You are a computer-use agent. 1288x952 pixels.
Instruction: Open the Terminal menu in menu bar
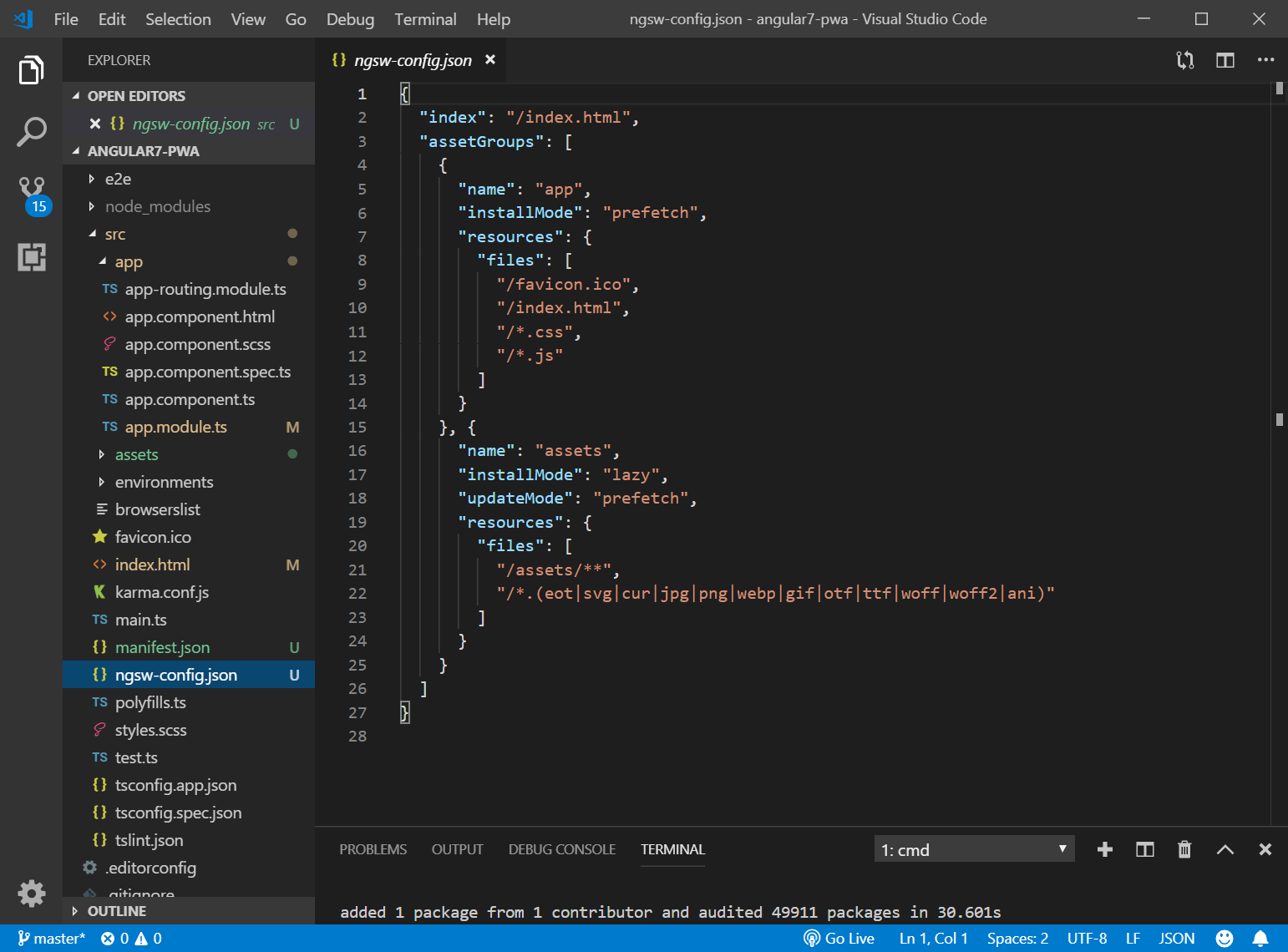[x=425, y=19]
